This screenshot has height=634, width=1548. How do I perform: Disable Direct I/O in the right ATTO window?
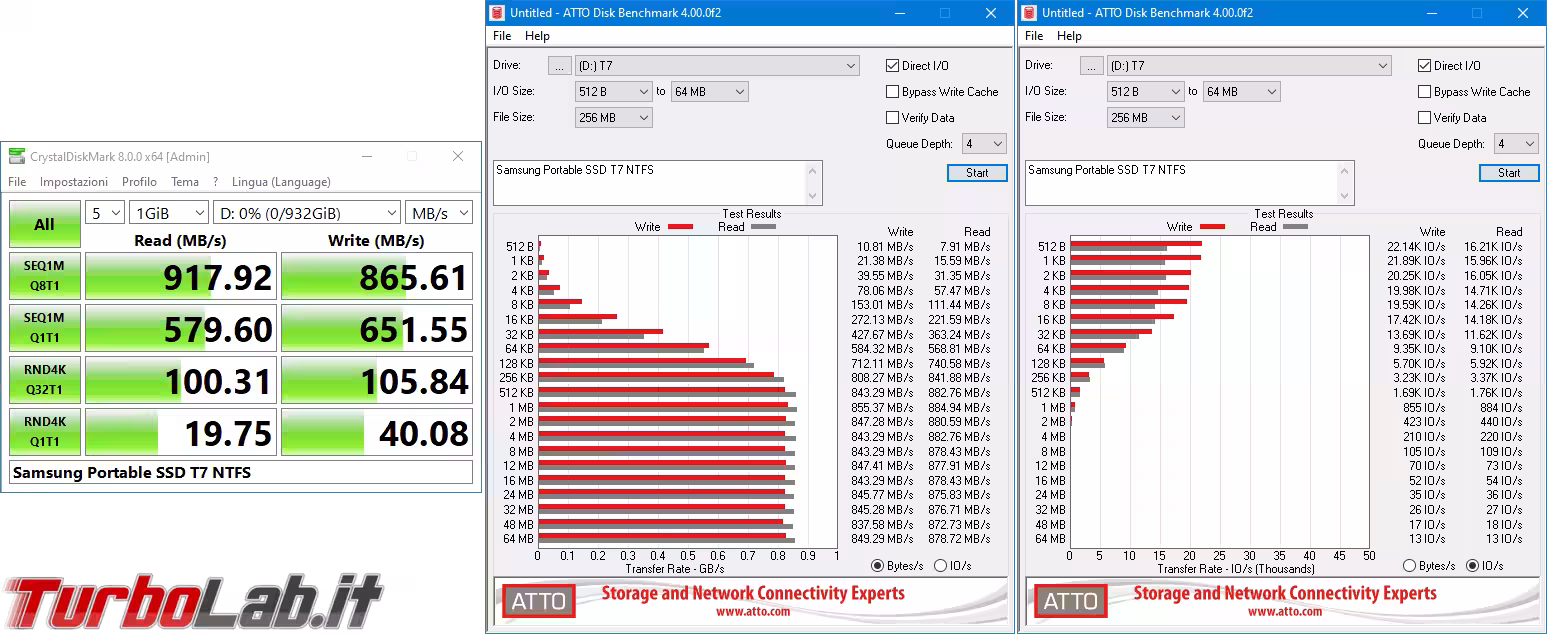pos(1424,65)
